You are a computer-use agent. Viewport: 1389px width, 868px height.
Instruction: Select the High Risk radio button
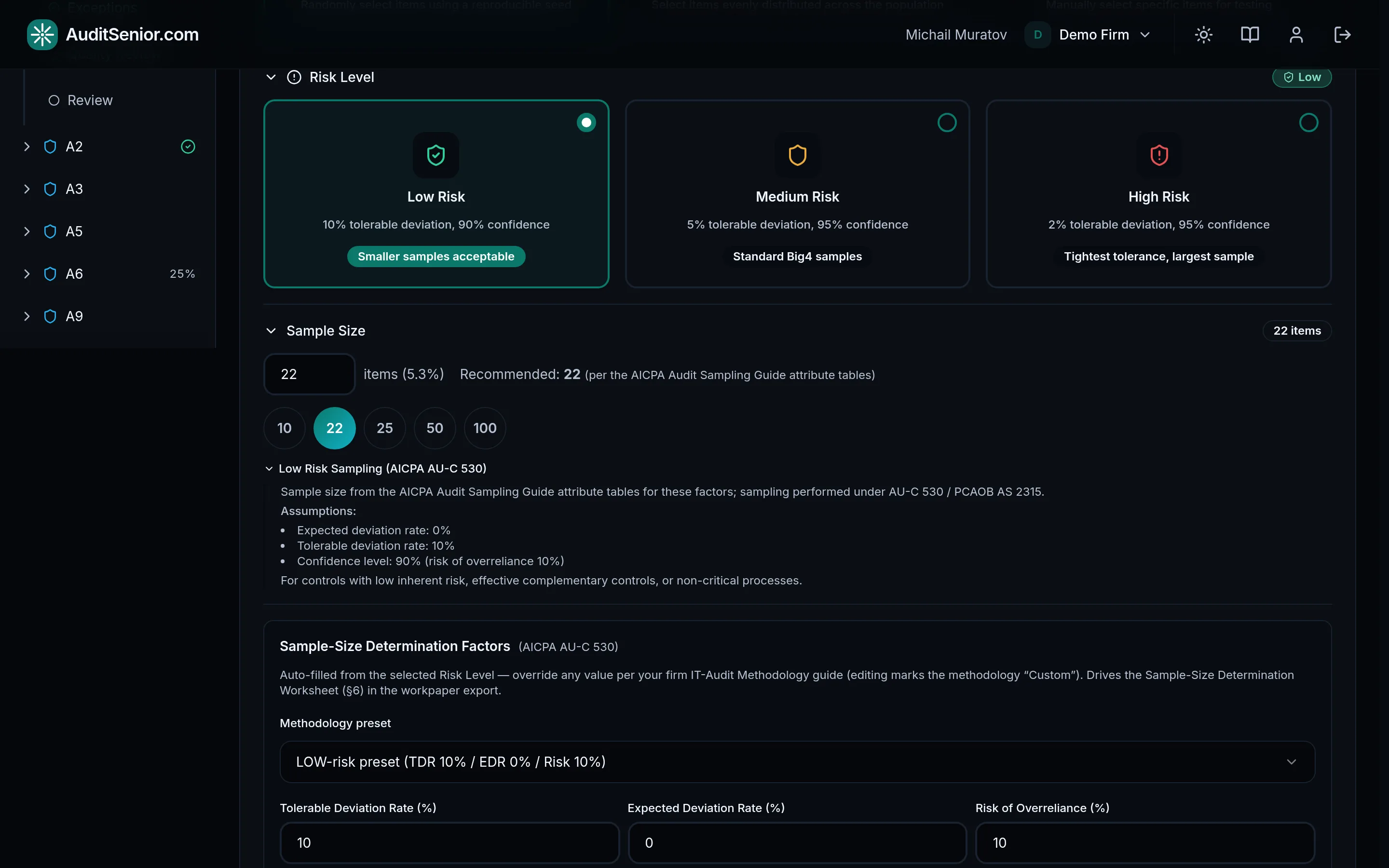[x=1308, y=122]
